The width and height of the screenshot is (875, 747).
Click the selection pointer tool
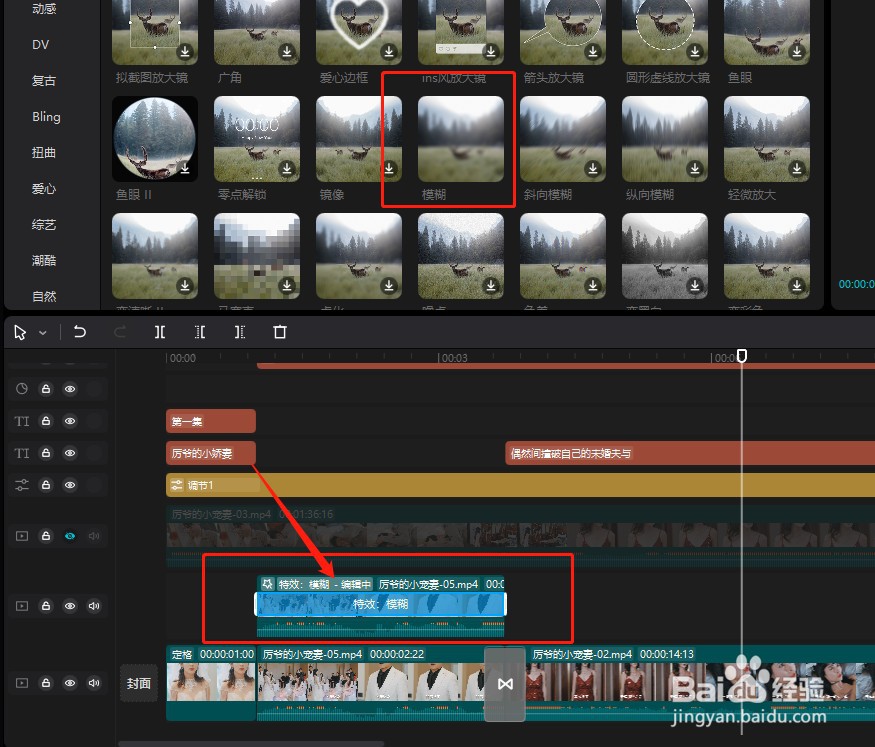click(20, 332)
